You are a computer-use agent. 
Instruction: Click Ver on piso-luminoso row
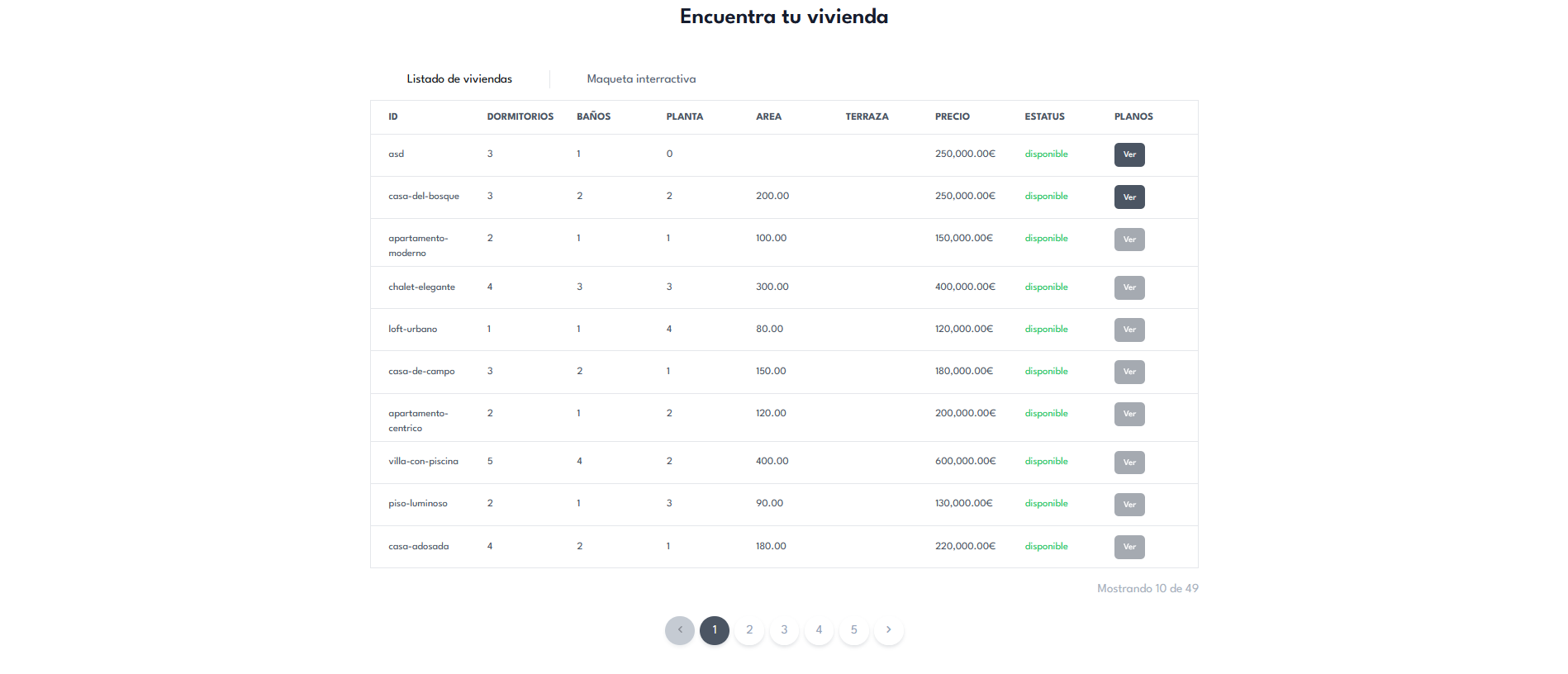click(1128, 505)
